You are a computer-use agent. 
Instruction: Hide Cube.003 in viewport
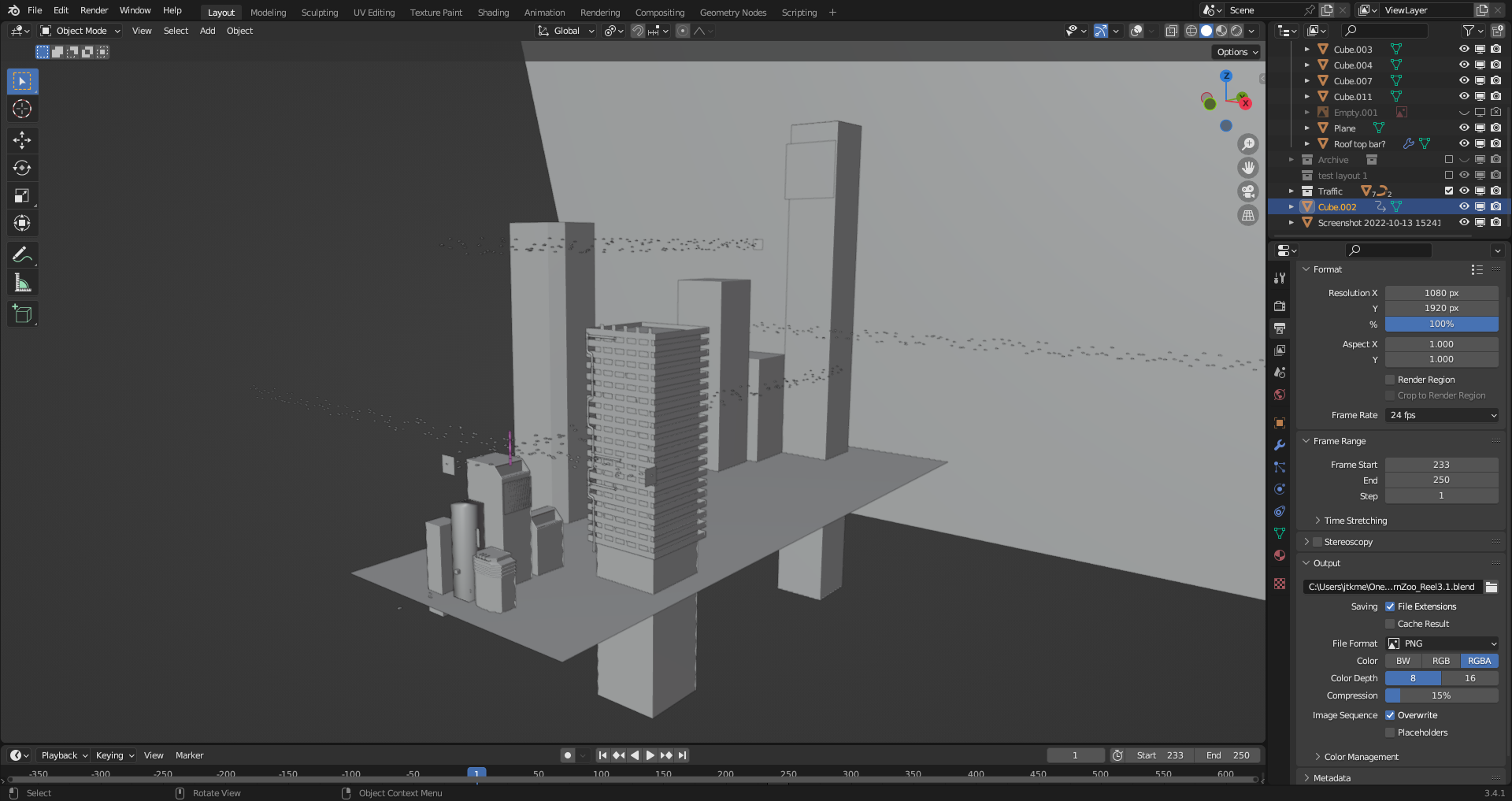pyautogui.click(x=1464, y=49)
